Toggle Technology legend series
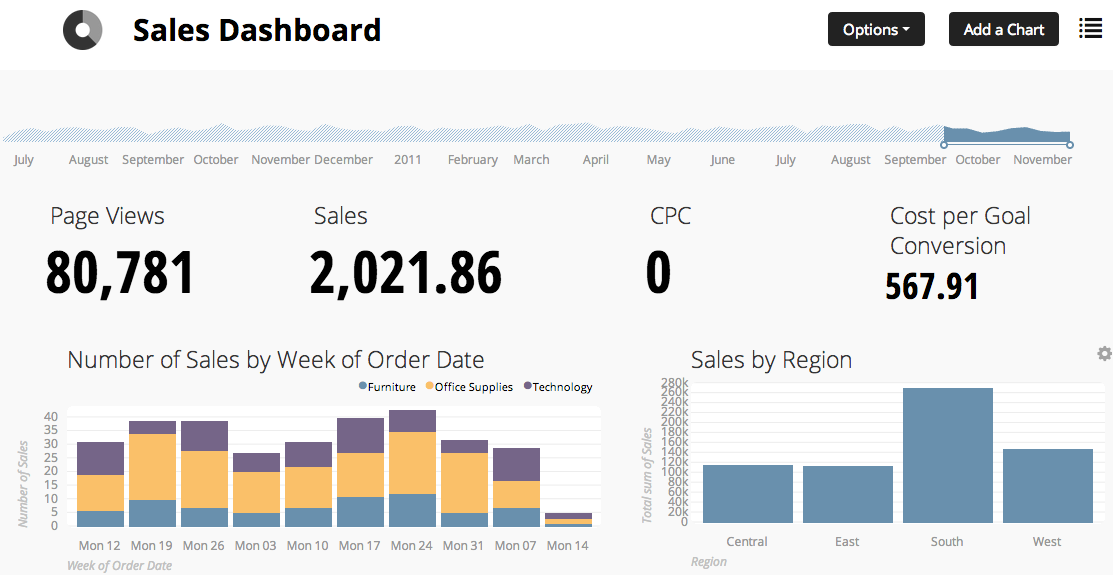This screenshot has height=575, width=1113. (557, 387)
